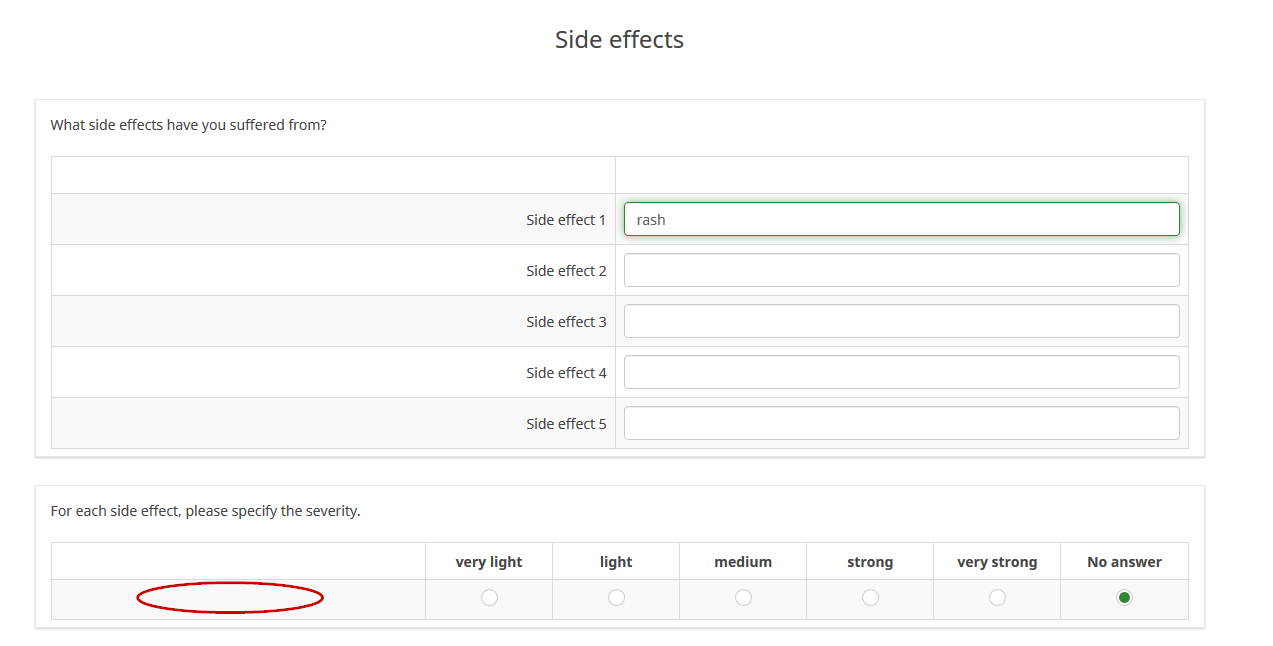Click the "Side effect 3" row label

566,322
